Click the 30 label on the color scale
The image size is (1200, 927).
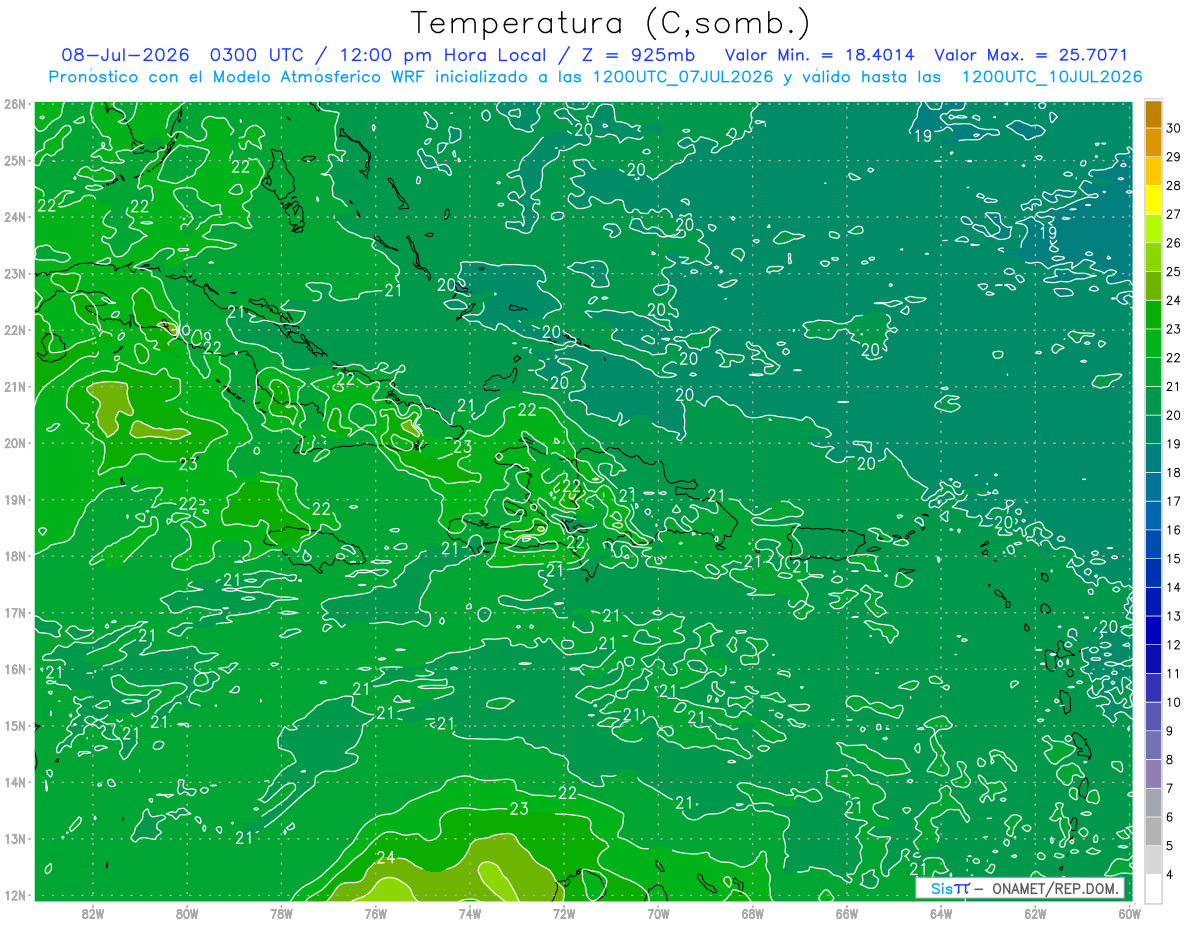click(x=1174, y=128)
